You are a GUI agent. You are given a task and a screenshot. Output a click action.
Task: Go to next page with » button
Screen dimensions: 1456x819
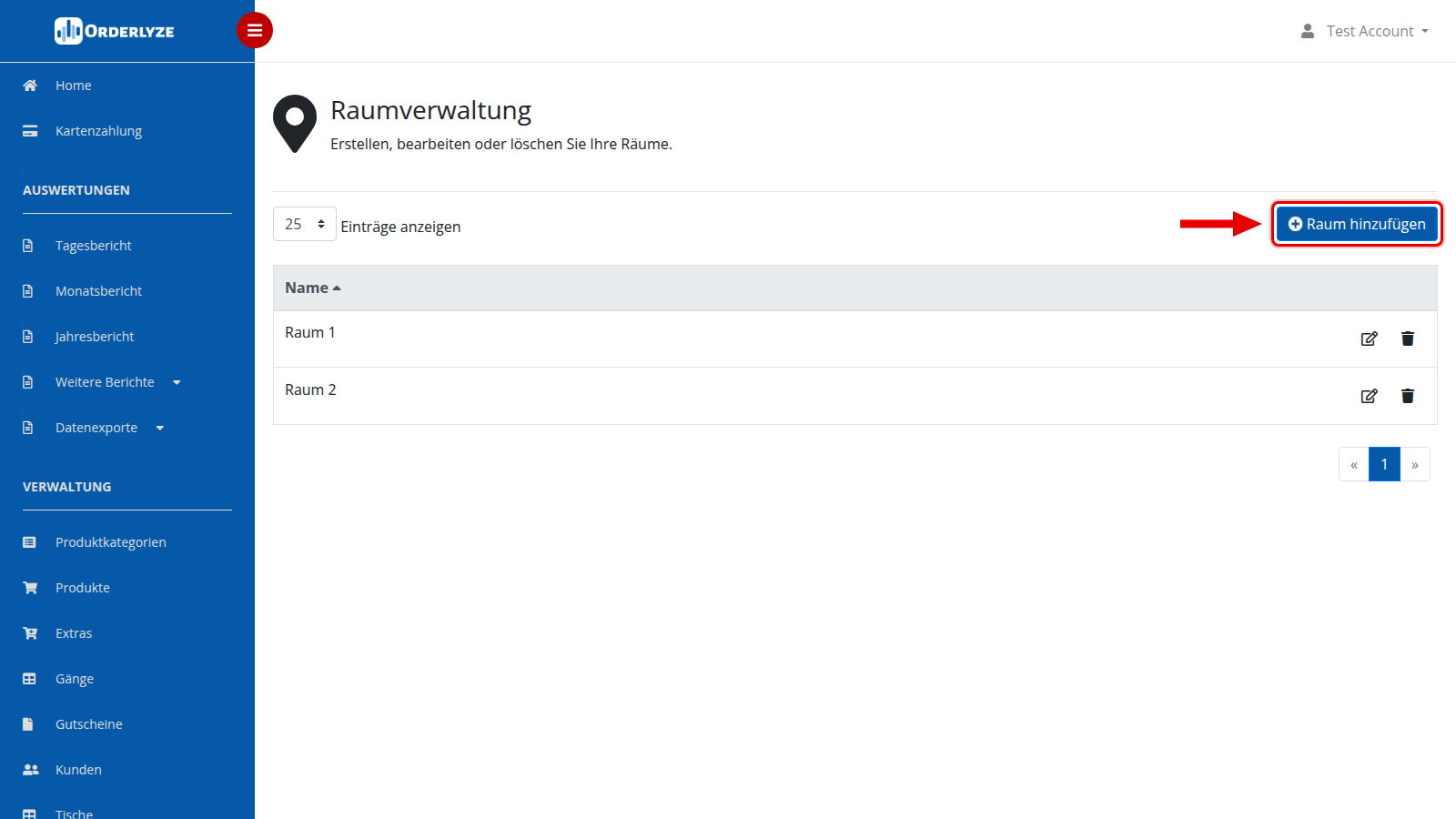pos(1415,464)
